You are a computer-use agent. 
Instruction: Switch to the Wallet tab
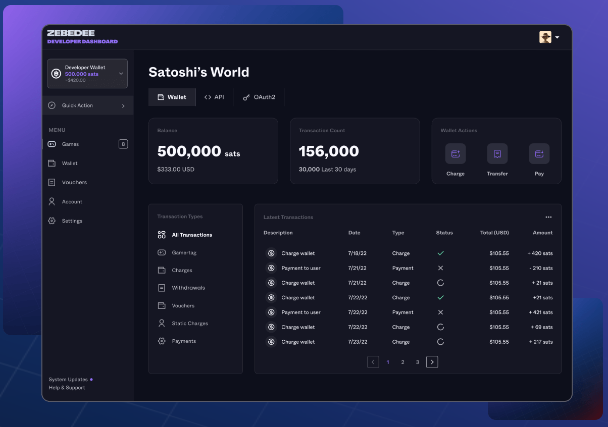[172, 97]
